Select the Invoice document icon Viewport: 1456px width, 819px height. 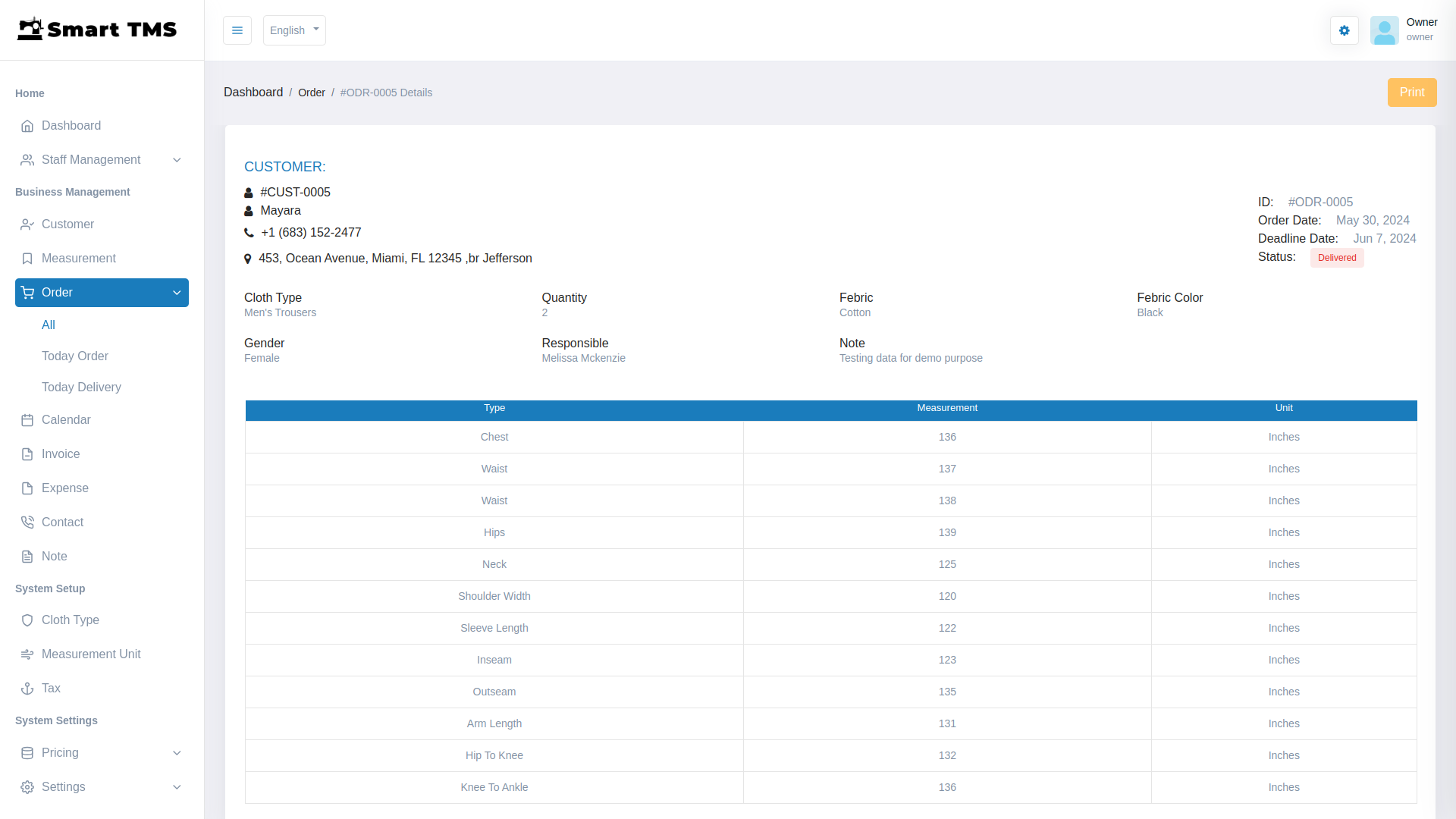tap(27, 454)
